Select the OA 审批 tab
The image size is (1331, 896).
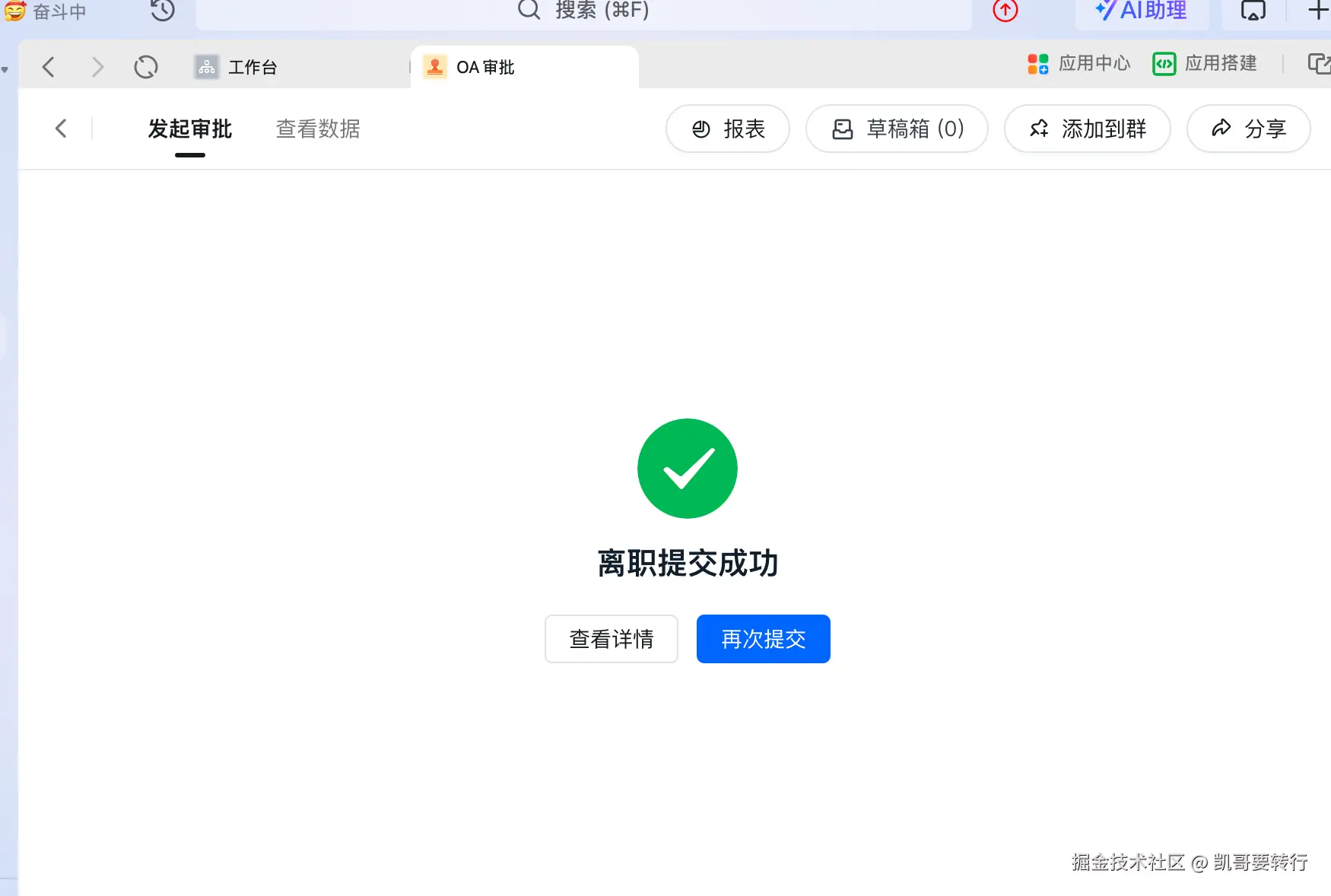coord(484,67)
